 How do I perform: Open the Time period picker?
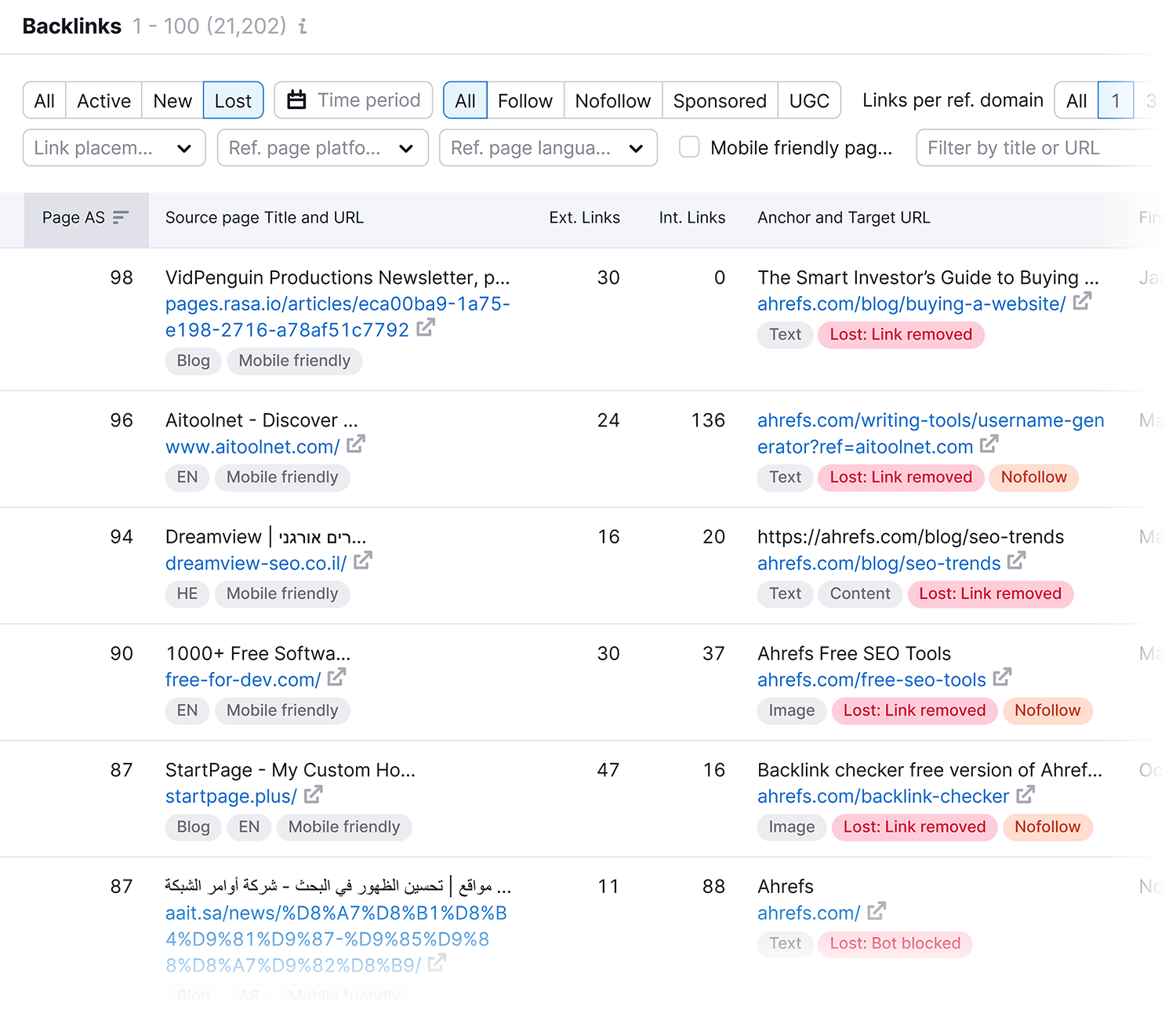(x=354, y=100)
